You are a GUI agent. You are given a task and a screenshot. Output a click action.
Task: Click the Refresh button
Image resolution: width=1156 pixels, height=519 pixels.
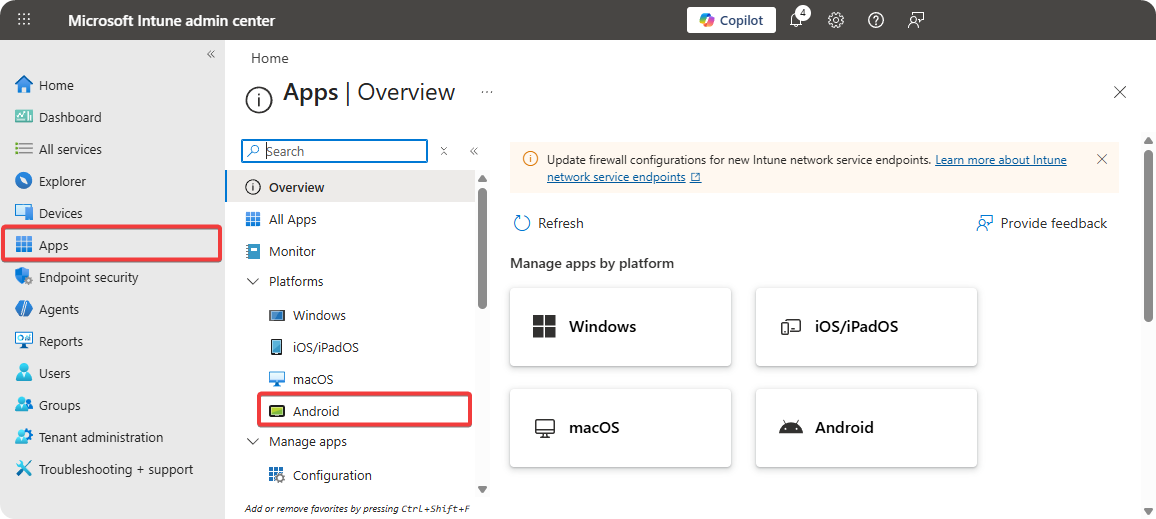[x=548, y=223]
